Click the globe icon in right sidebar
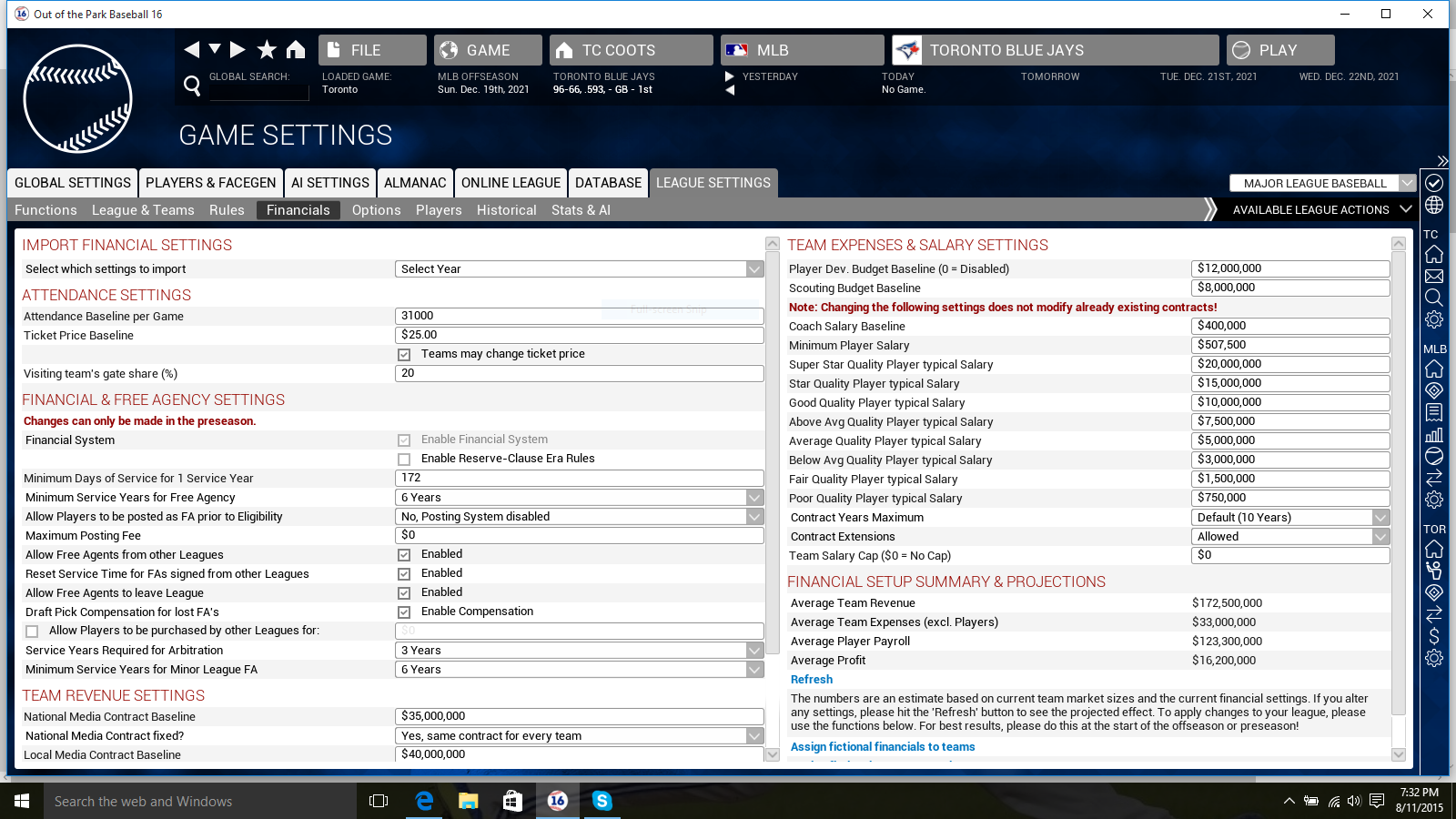 1434,206
